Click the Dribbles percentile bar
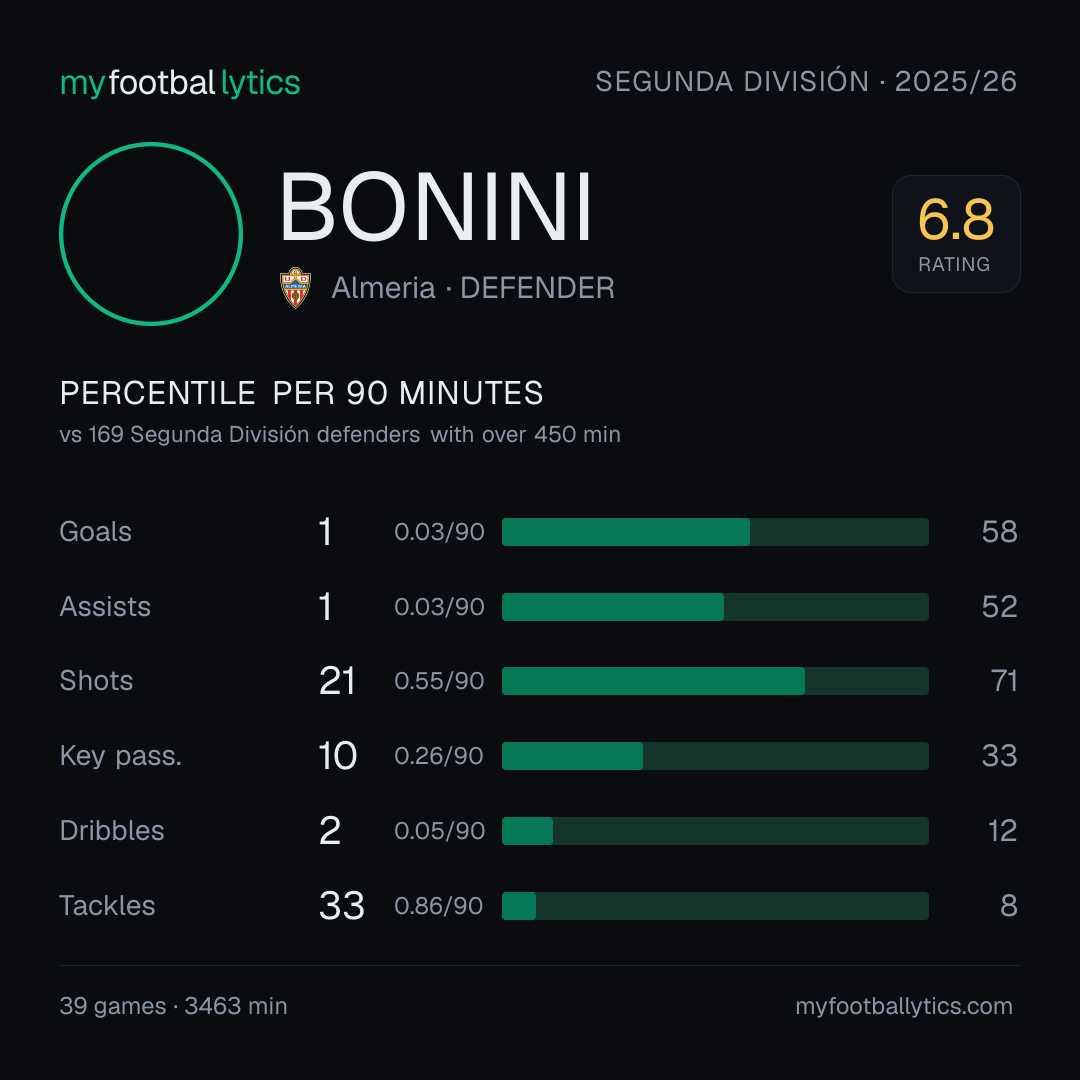The width and height of the screenshot is (1080, 1080). coord(715,831)
